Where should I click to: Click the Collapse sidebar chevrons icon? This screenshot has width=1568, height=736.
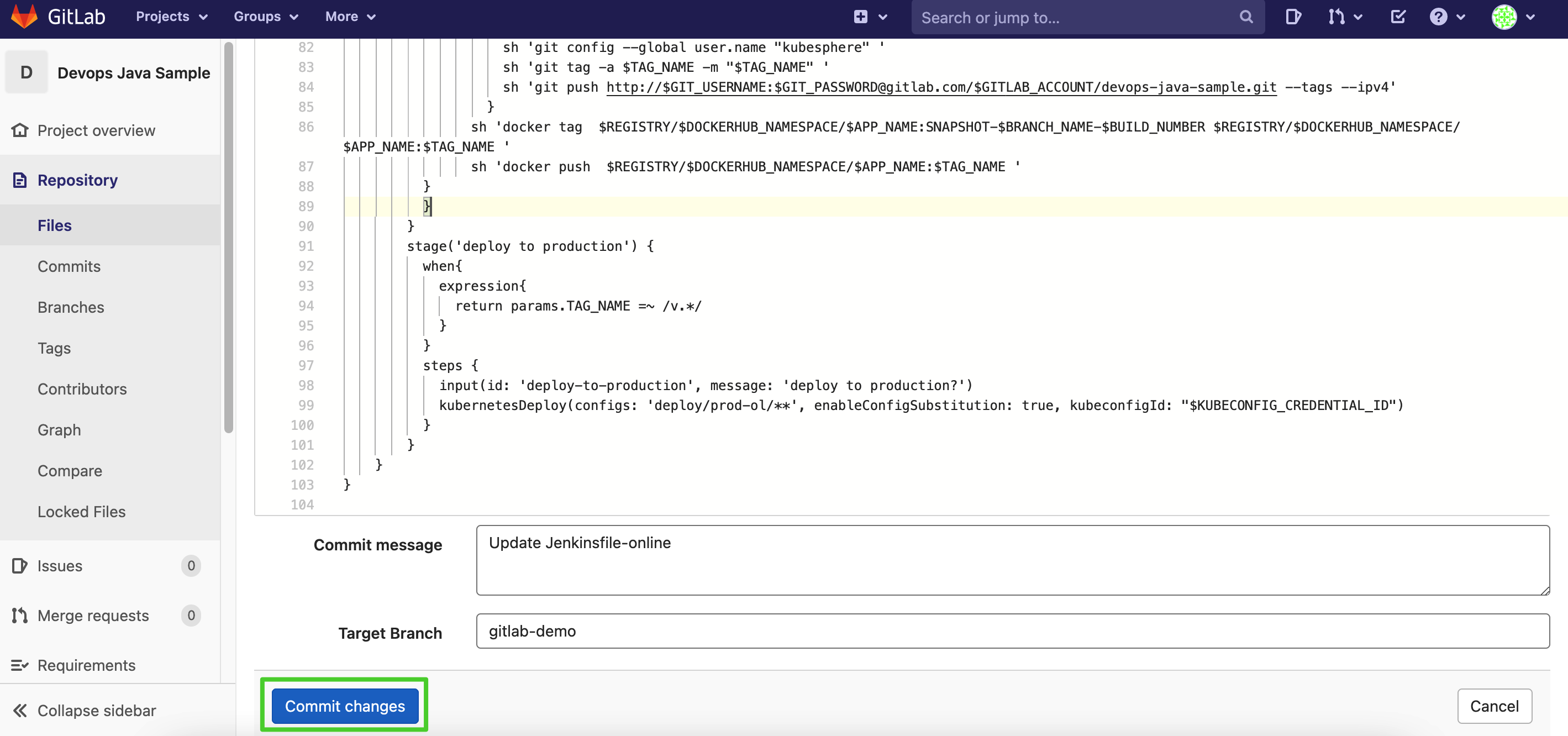pyautogui.click(x=20, y=711)
